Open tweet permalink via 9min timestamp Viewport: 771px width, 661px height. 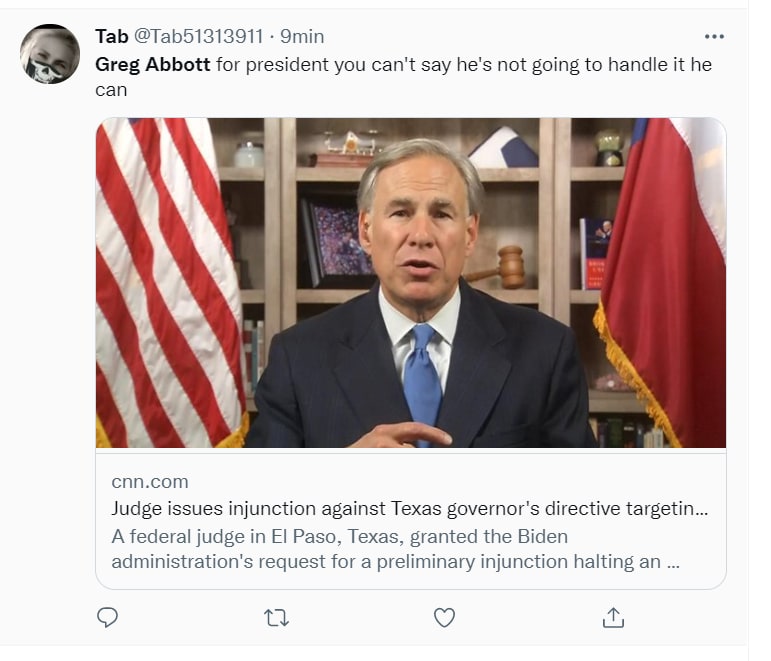[x=302, y=37]
